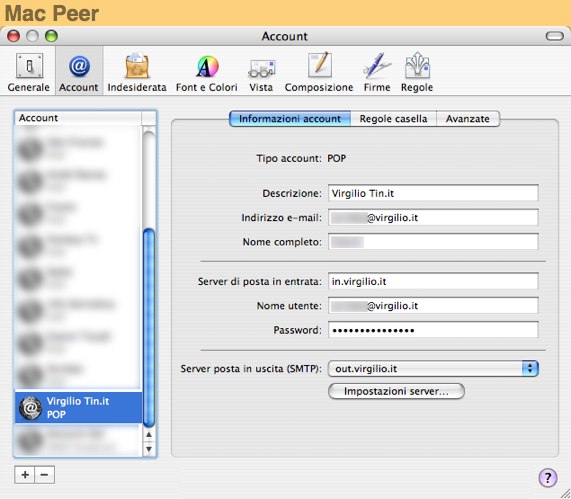Select the Informazioni account tab
This screenshot has height=499, width=571.
tap(290, 119)
